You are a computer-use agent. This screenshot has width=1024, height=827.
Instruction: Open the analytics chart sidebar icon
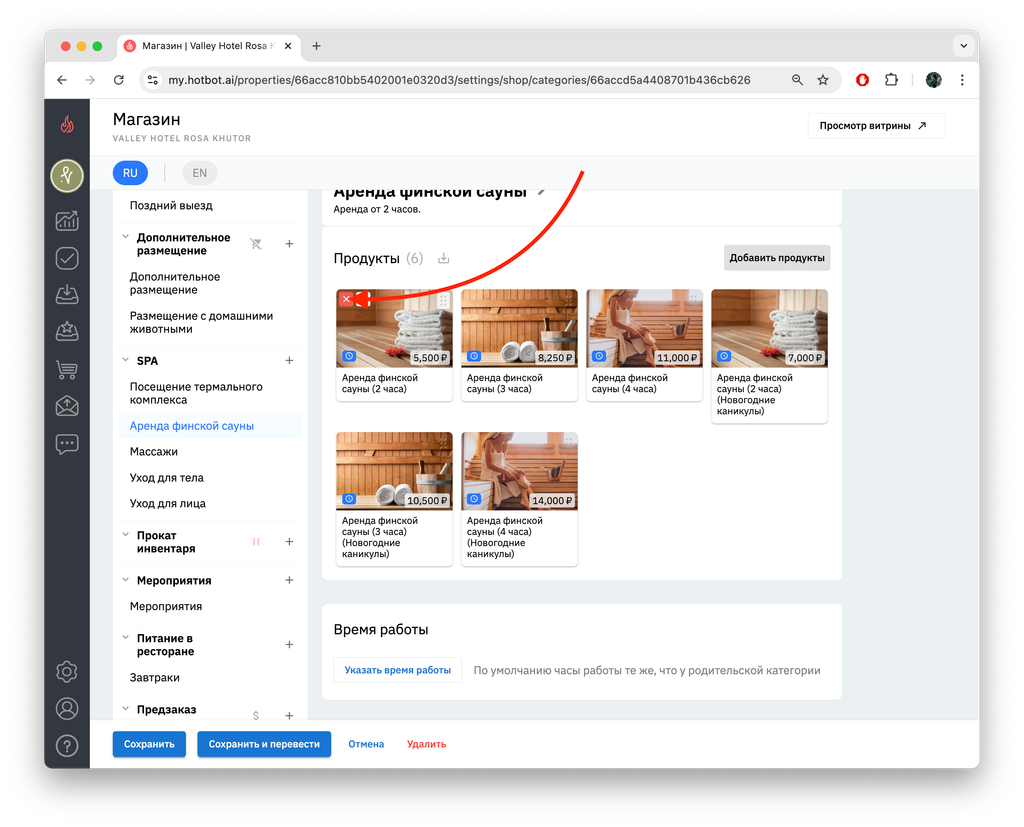[67, 221]
